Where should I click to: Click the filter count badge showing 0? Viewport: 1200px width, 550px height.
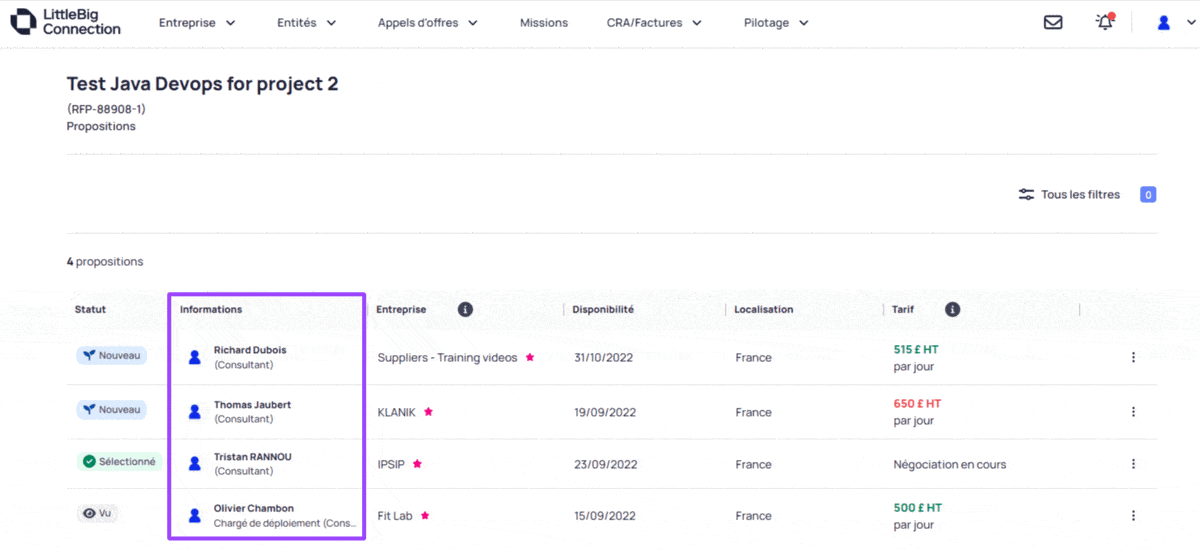pyautogui.click(x=1148, y=194)
